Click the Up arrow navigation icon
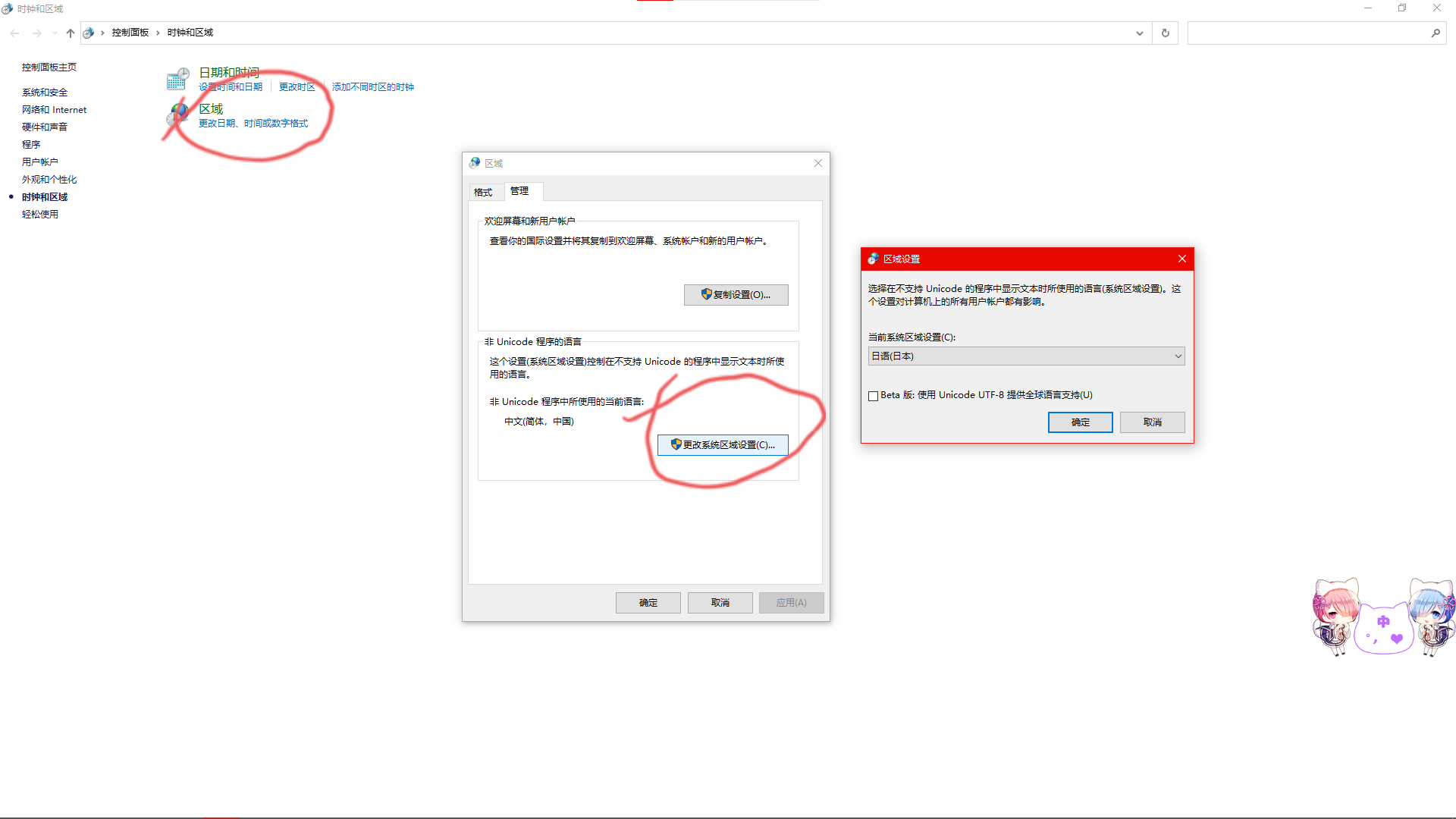Viewport: 1456px width, 819px height. pos(71,33)
